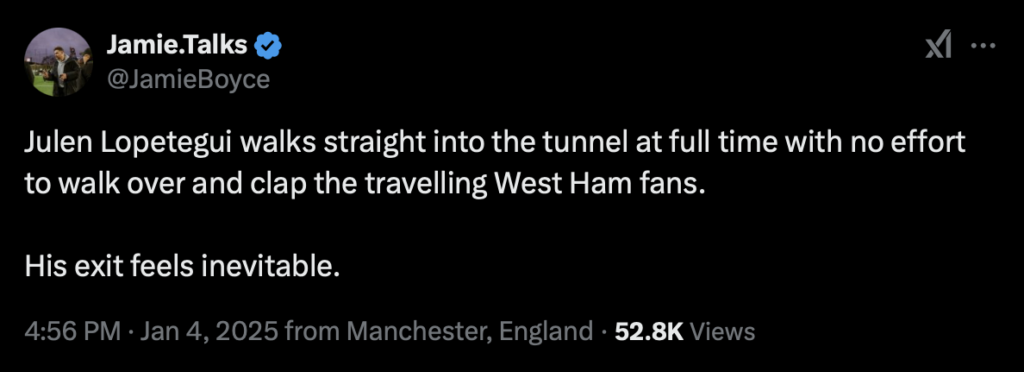View the 52.8K view count
1024x372 pixels.
pos(648,332)
